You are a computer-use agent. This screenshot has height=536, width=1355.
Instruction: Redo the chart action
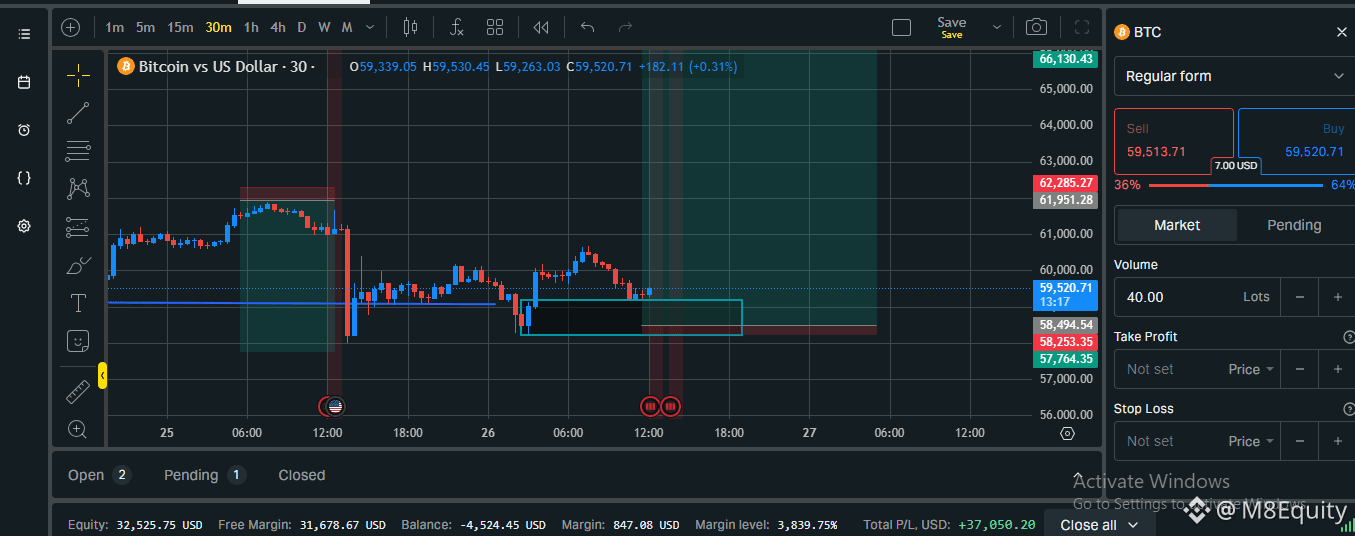(x=625, y=27)
